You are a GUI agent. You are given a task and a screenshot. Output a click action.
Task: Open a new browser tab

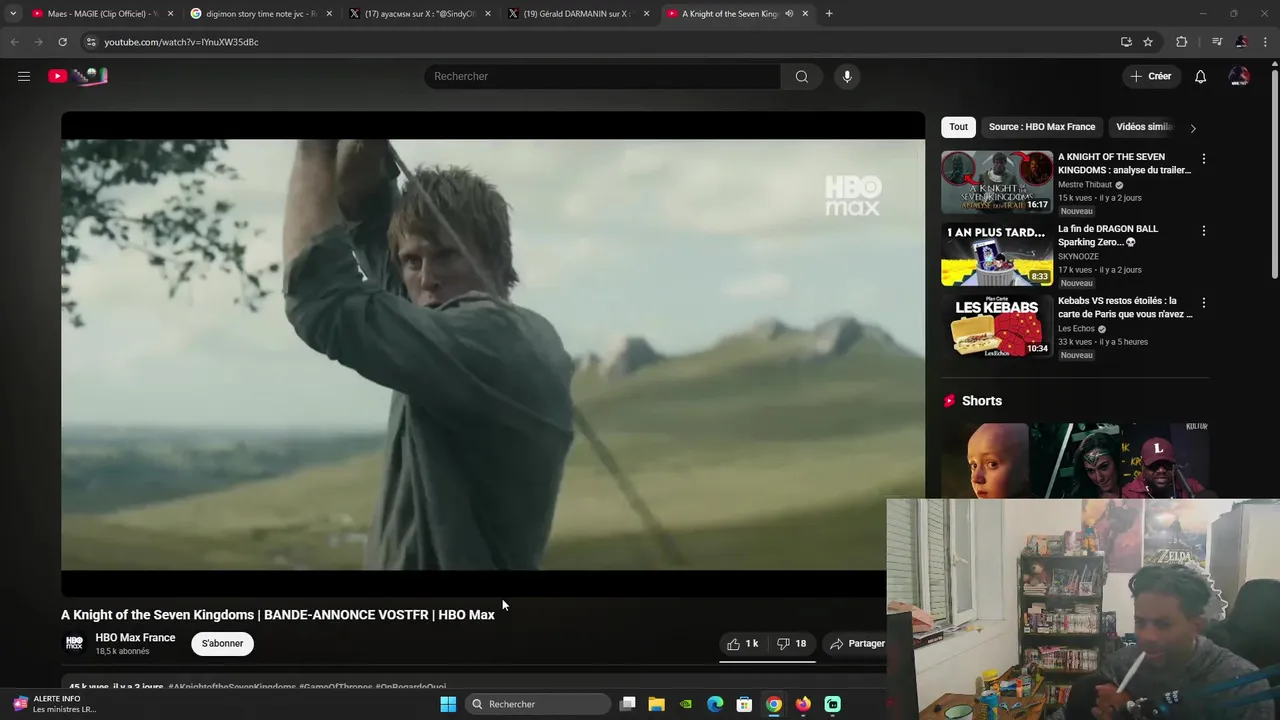click(829, 14)
